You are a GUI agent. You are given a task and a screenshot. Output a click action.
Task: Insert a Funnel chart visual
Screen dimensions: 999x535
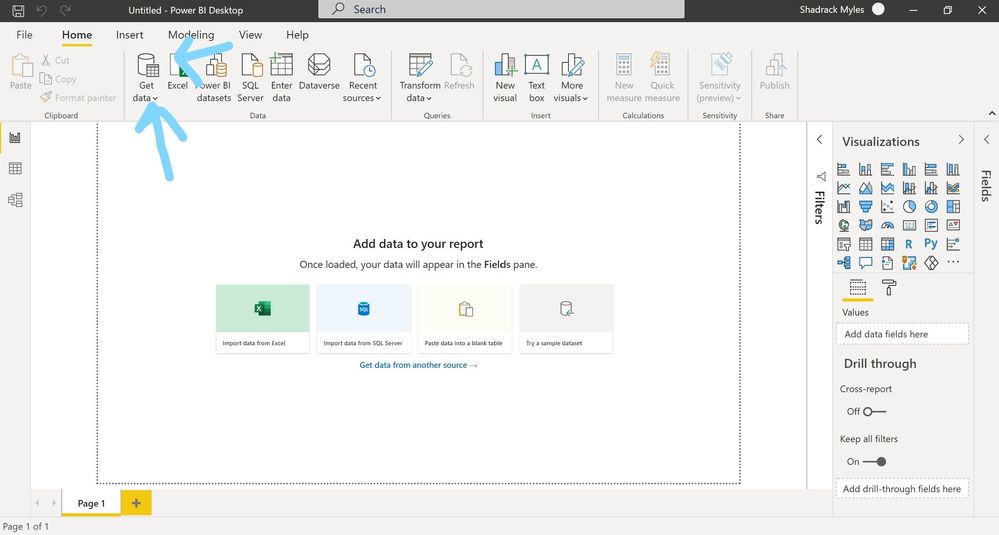(865, 206)
